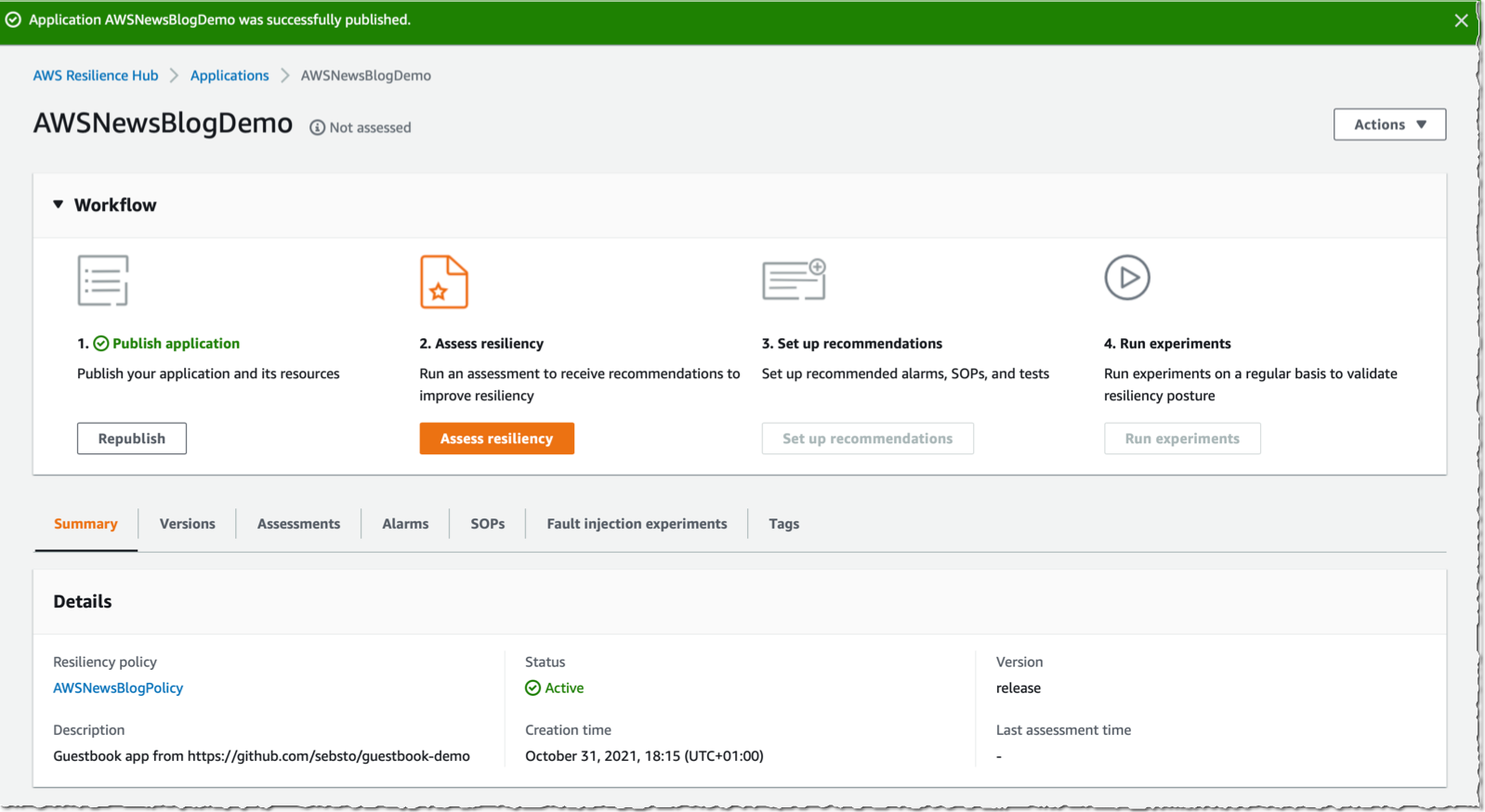Dismiss the green success notification banner
The image size is (1485, 812).
1461,20
